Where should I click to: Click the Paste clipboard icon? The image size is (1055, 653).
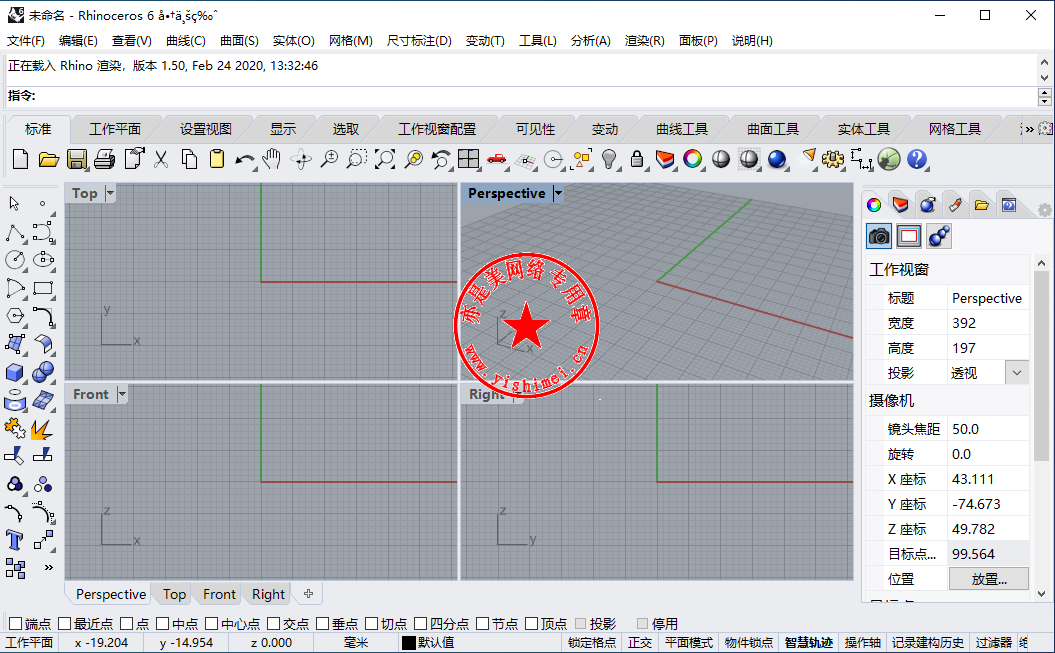tap(217, 159)
